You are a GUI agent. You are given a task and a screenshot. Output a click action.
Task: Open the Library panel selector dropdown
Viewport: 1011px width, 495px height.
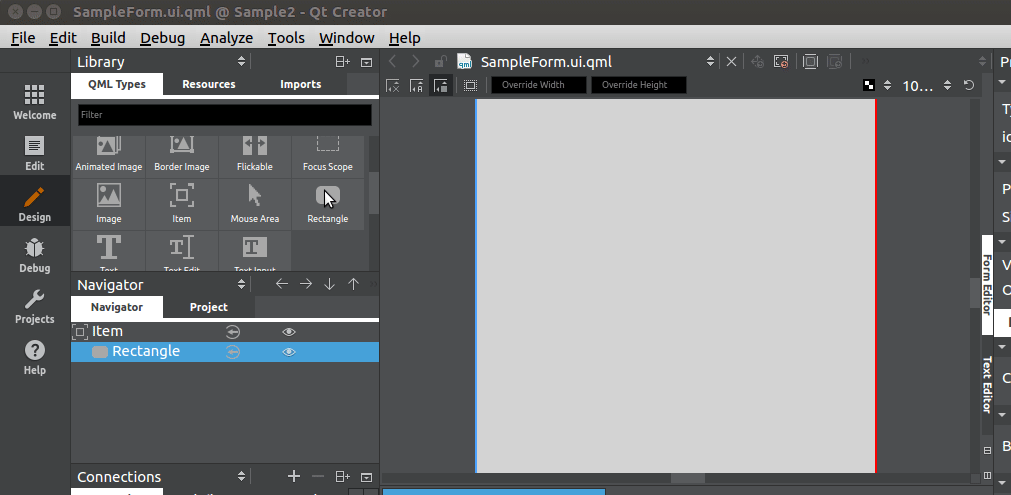pos(241,62)
